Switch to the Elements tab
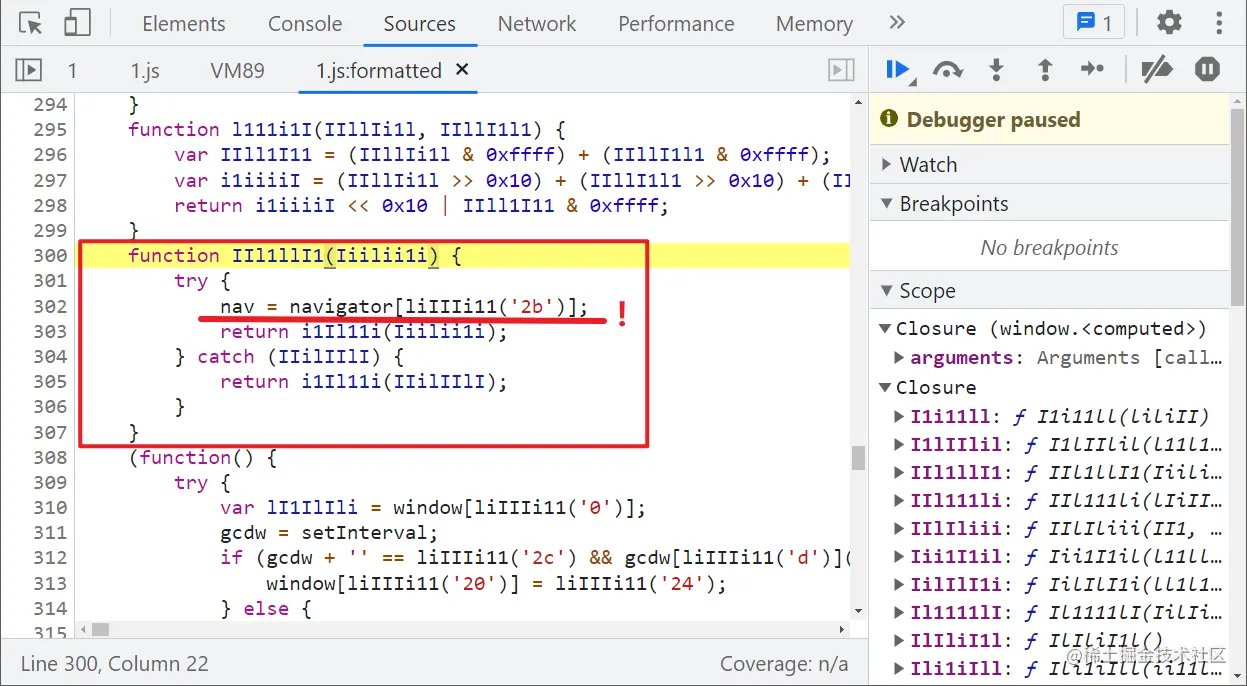This screenshot has width=1247, height=686. [184, 24]
